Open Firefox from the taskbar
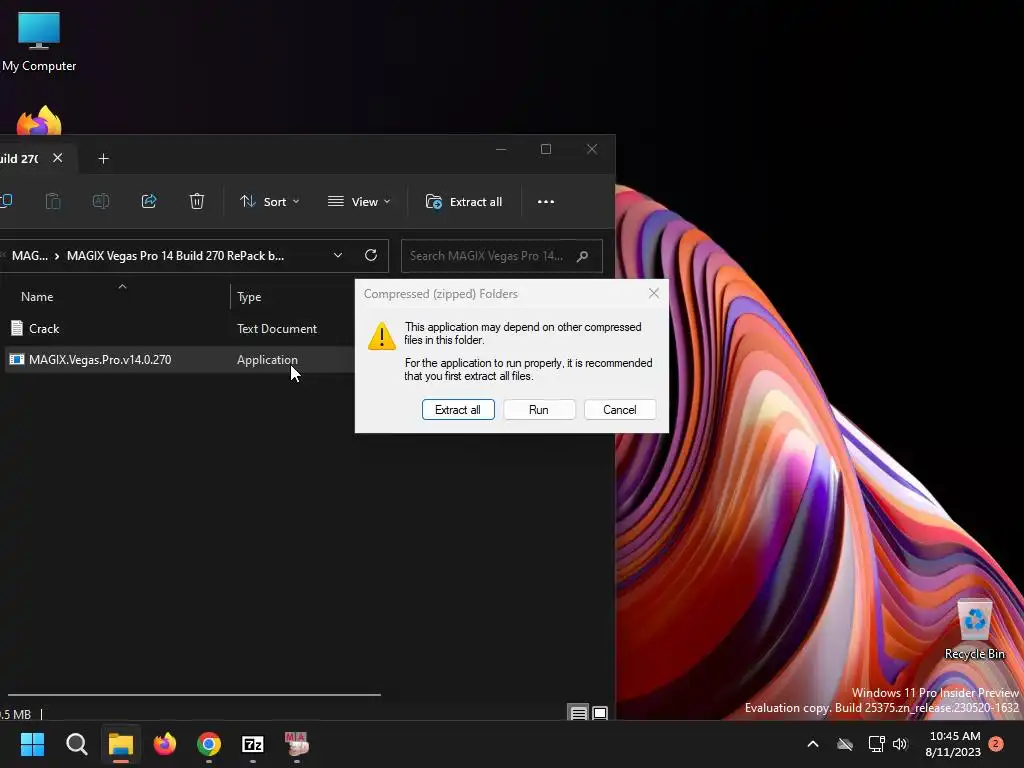1024x768 pixels. click(165, 744)
